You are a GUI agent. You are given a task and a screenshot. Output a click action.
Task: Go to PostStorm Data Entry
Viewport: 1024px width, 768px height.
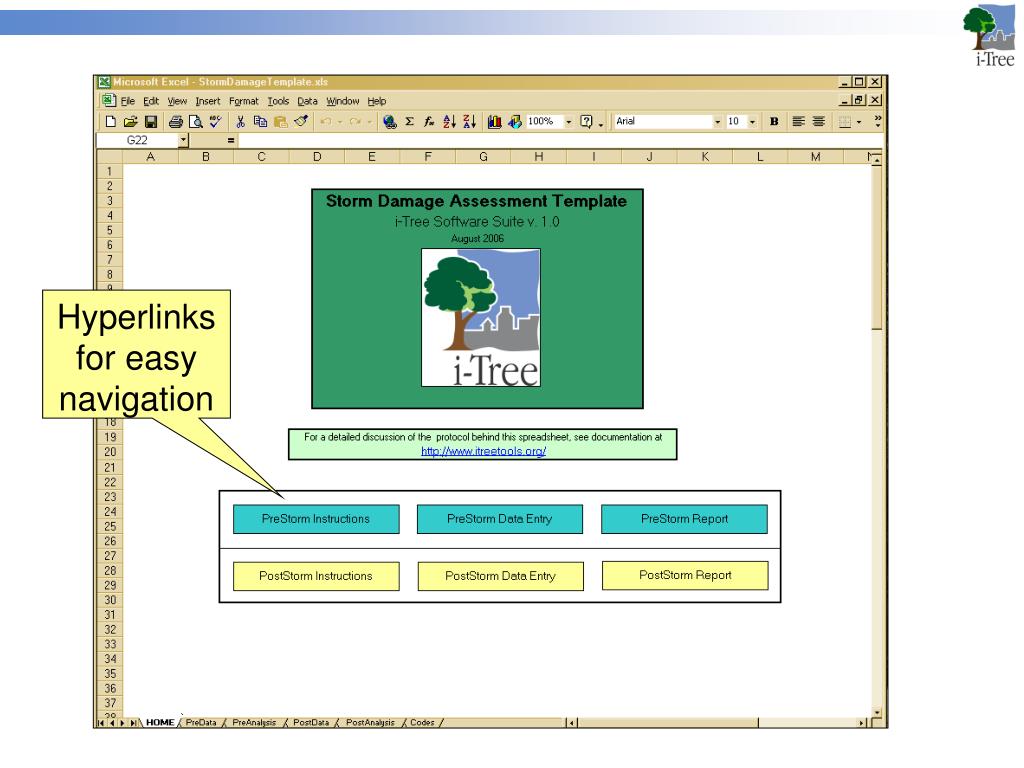pyautogui.click(x=500, y=576)
